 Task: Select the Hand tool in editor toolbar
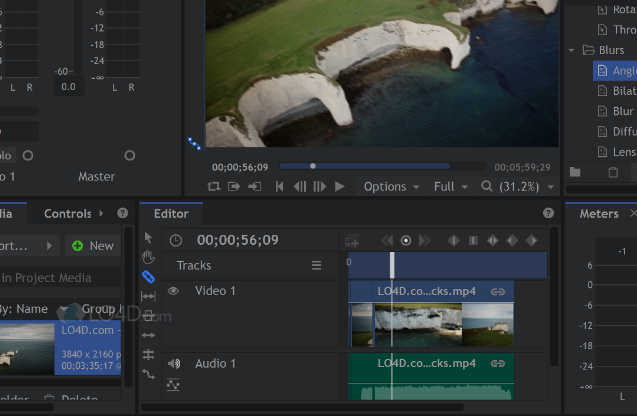tap(148, 257)
